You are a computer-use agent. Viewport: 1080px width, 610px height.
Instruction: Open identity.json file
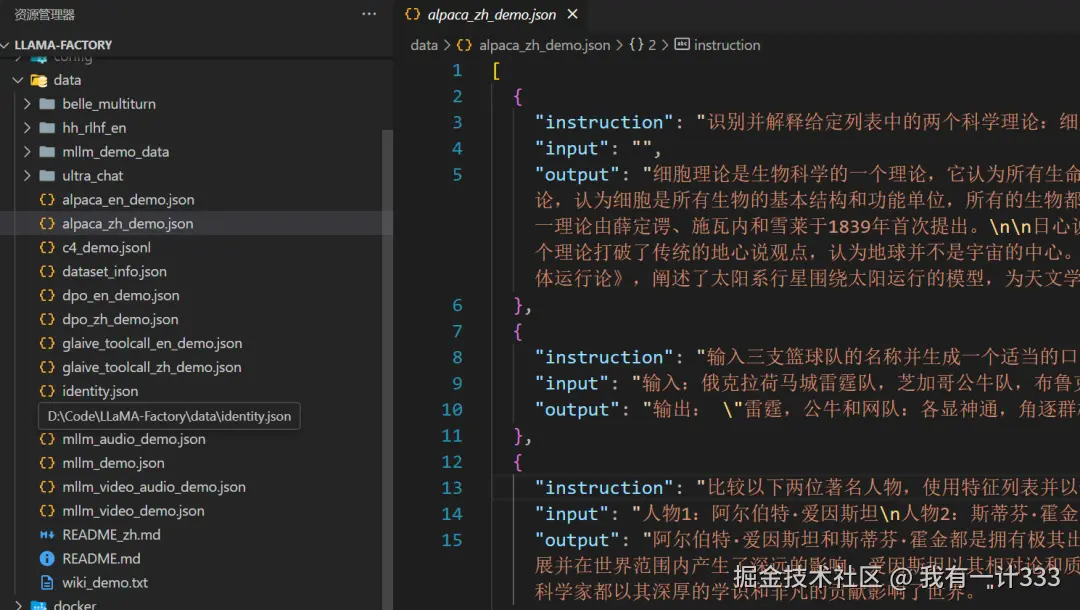100,391
